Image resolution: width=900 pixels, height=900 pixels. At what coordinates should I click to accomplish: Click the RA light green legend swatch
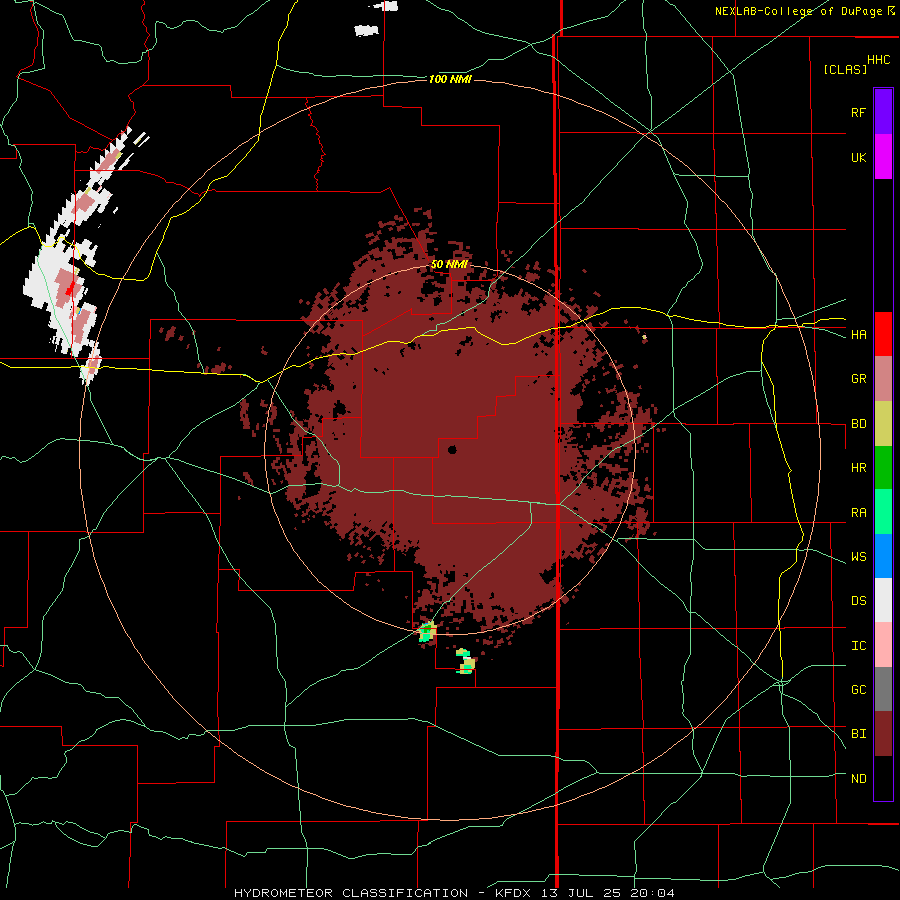point(883,512)
